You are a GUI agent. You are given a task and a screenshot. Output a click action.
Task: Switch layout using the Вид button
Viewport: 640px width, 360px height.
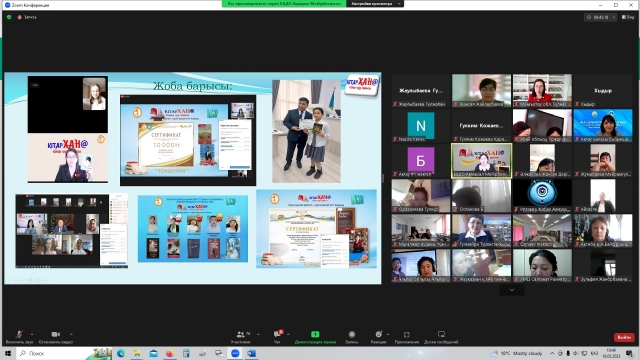[x=628, y=17]
